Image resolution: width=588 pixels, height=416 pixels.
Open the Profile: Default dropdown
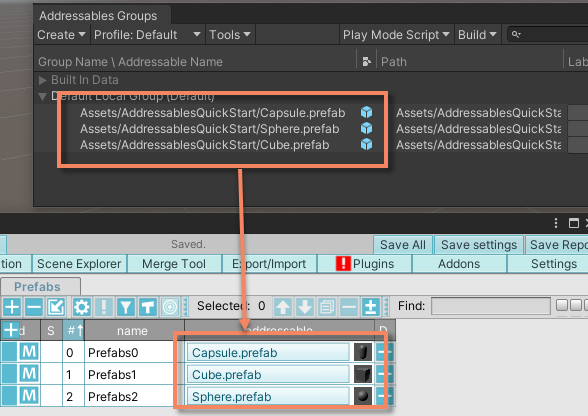pyautogui.click(x=147, y=35)
